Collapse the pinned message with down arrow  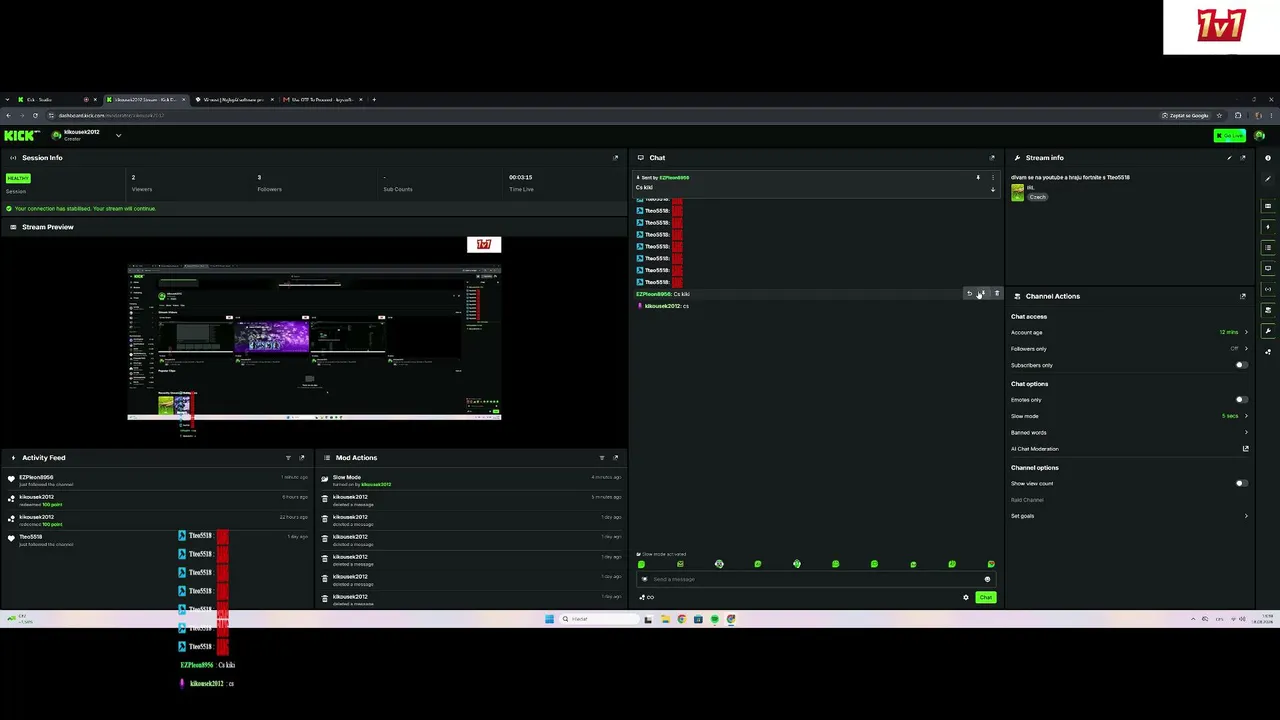(x=993, y=188)
